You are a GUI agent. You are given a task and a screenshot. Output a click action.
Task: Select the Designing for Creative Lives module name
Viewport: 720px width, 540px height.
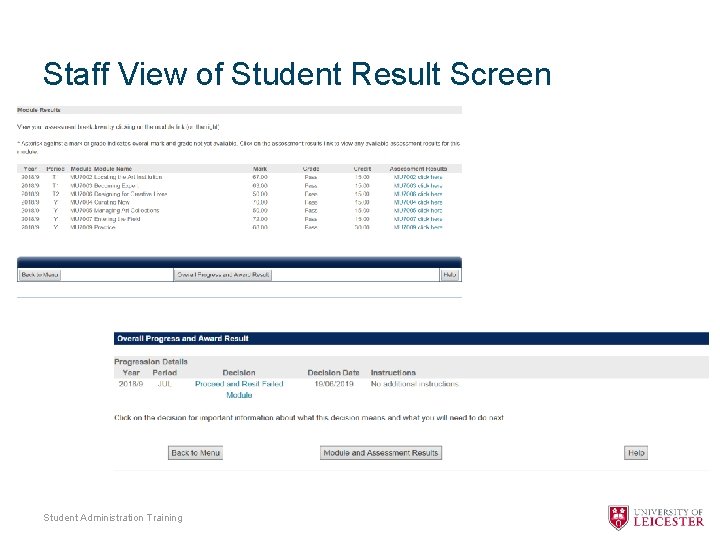point(130,194)
